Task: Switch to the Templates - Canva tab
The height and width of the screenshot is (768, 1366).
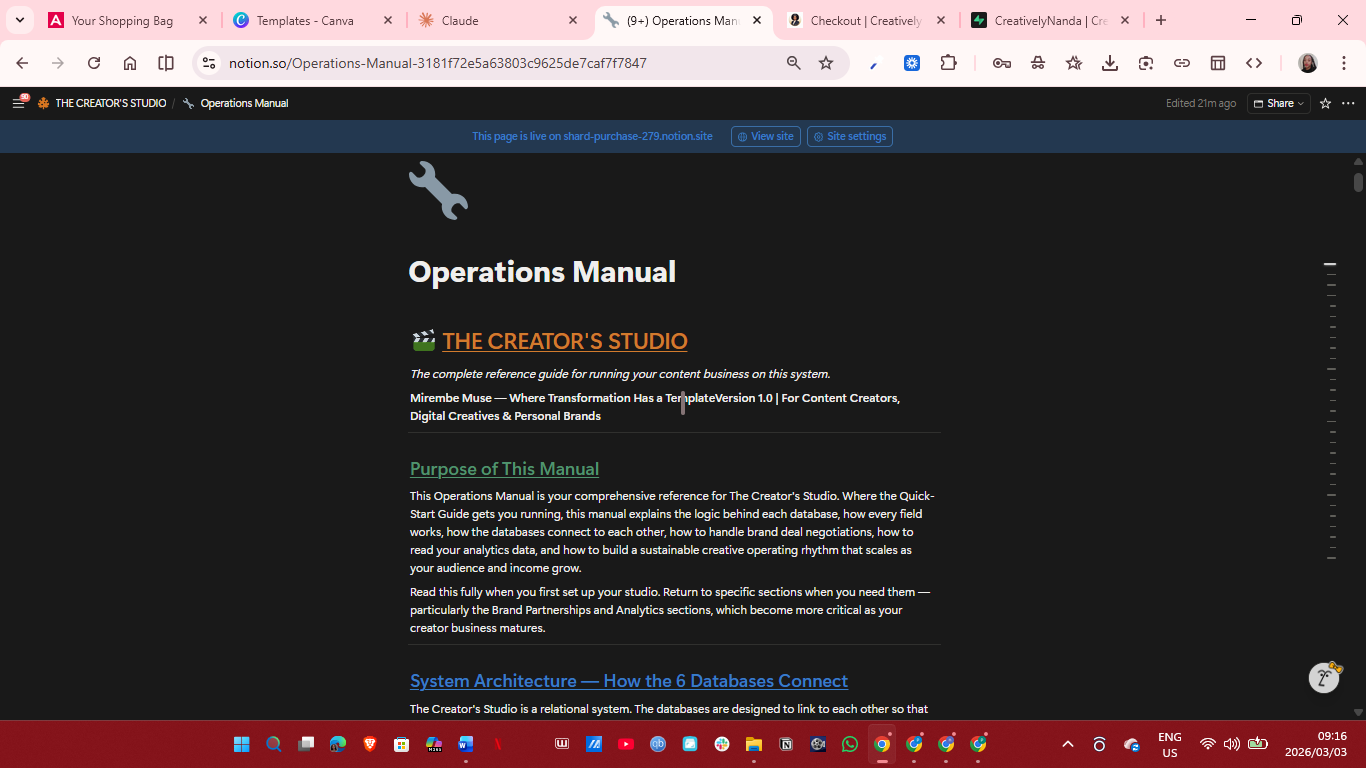Action: click(x=304, y=20)
